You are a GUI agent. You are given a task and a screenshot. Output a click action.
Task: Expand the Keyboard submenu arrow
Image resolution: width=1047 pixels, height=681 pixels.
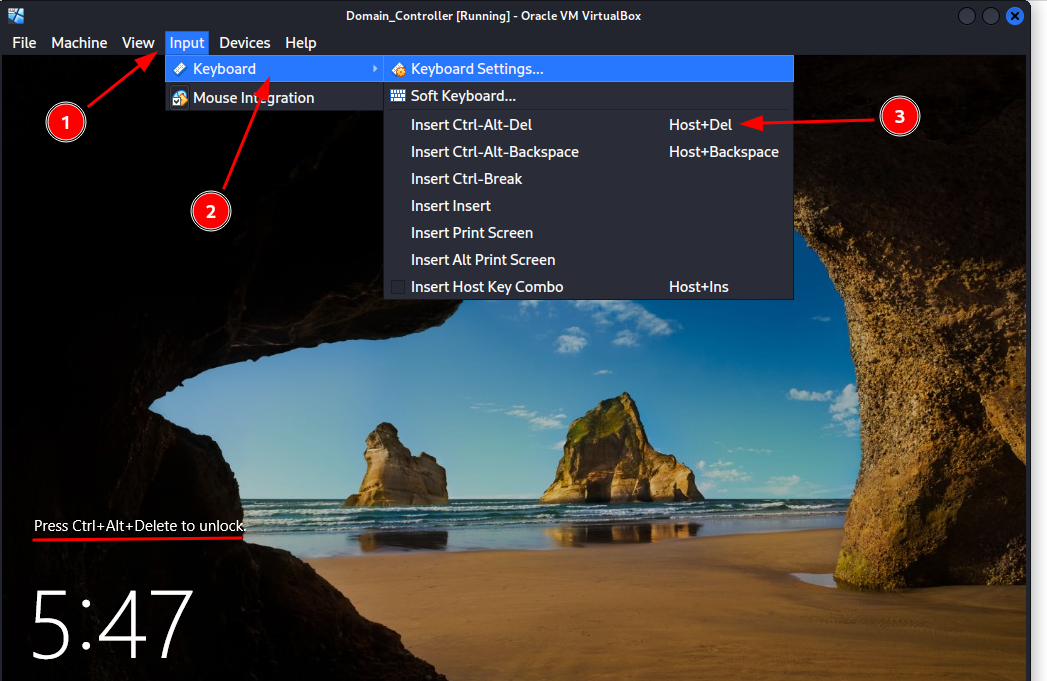[375, 69]
